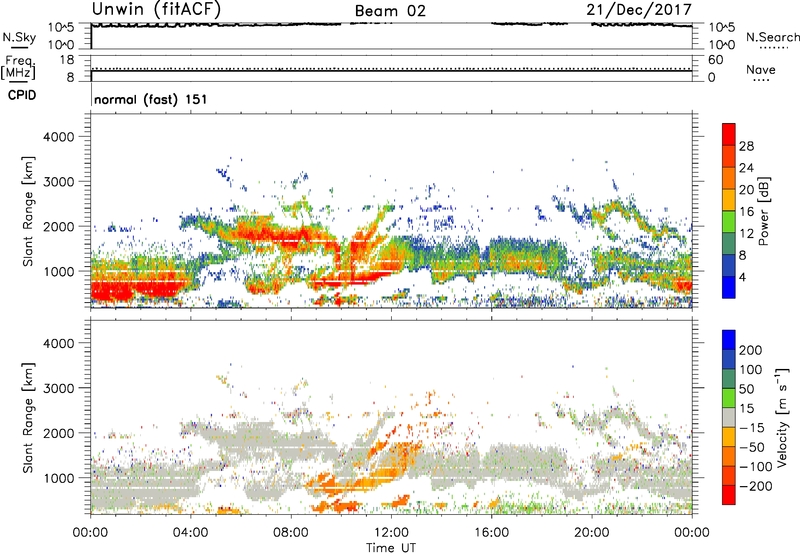The height and width of the screenshot is (554, 800).
Task: Click the 'Power [dB]' colorbar label
Action: pos(763,211)
